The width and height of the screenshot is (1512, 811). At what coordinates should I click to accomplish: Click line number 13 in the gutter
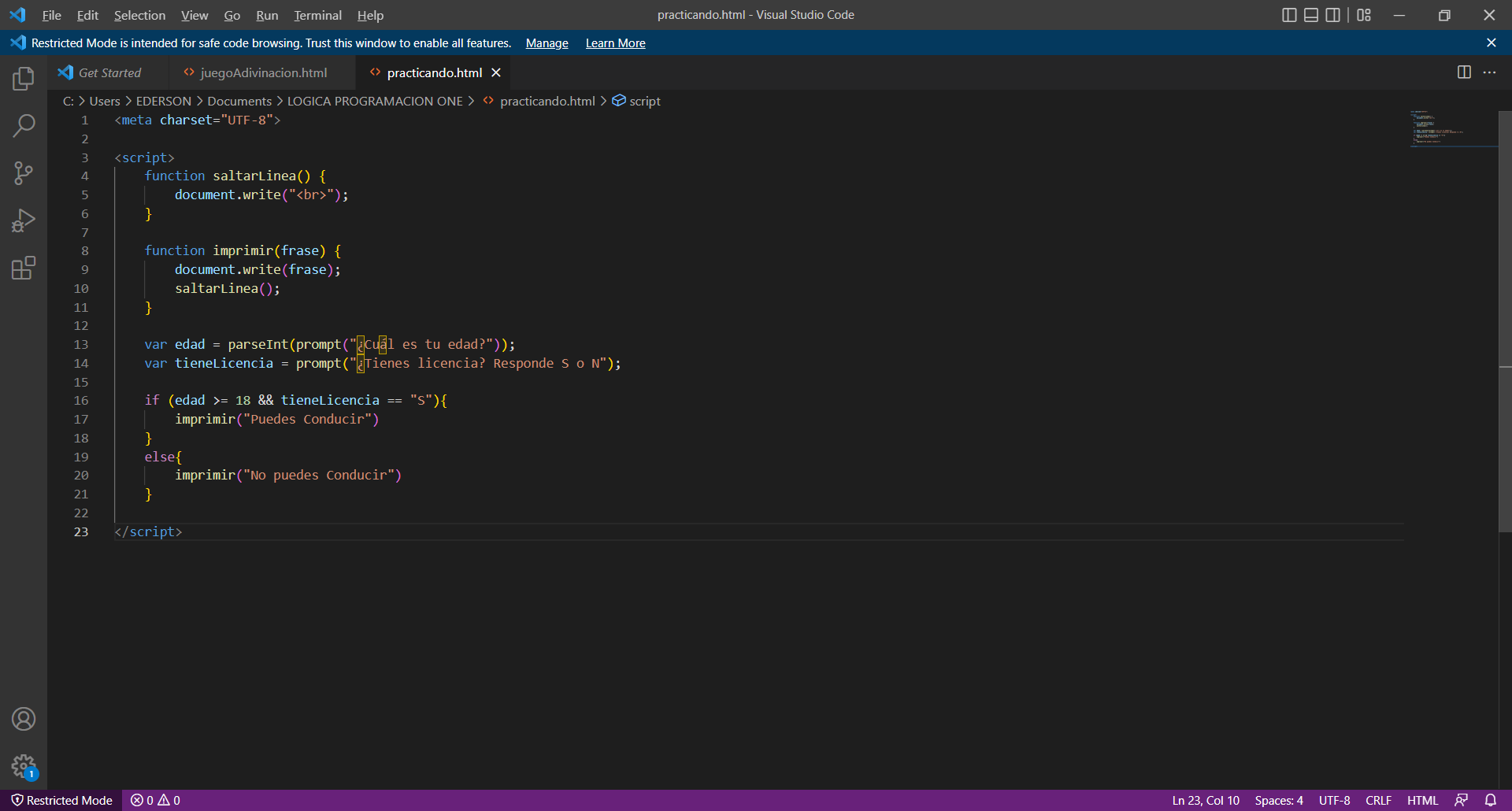click(80, 344)
